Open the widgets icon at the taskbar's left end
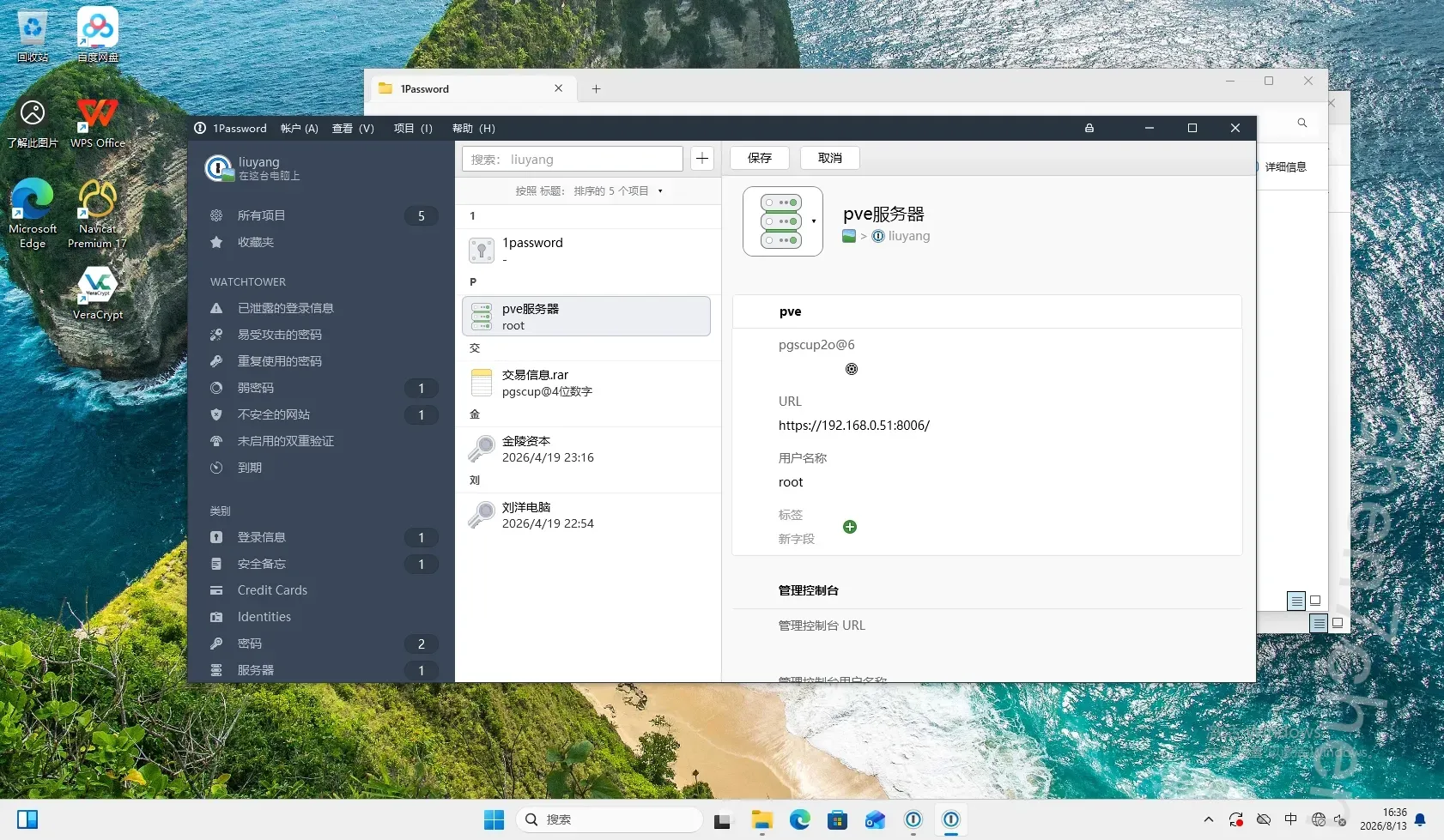 tap(27, 819)
